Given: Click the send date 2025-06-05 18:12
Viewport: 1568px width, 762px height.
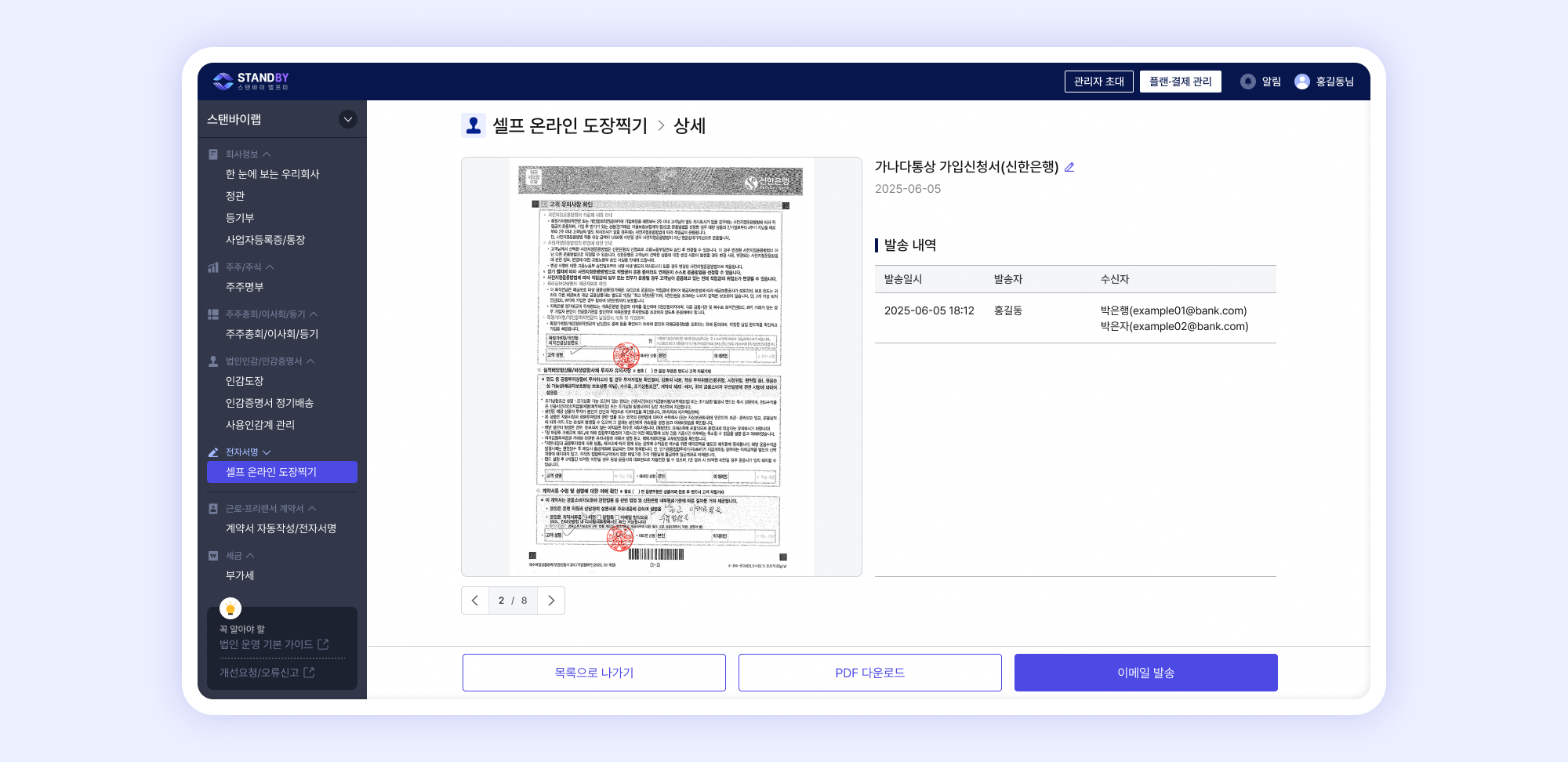Looking at the screenshot, I should pos(929,310).
